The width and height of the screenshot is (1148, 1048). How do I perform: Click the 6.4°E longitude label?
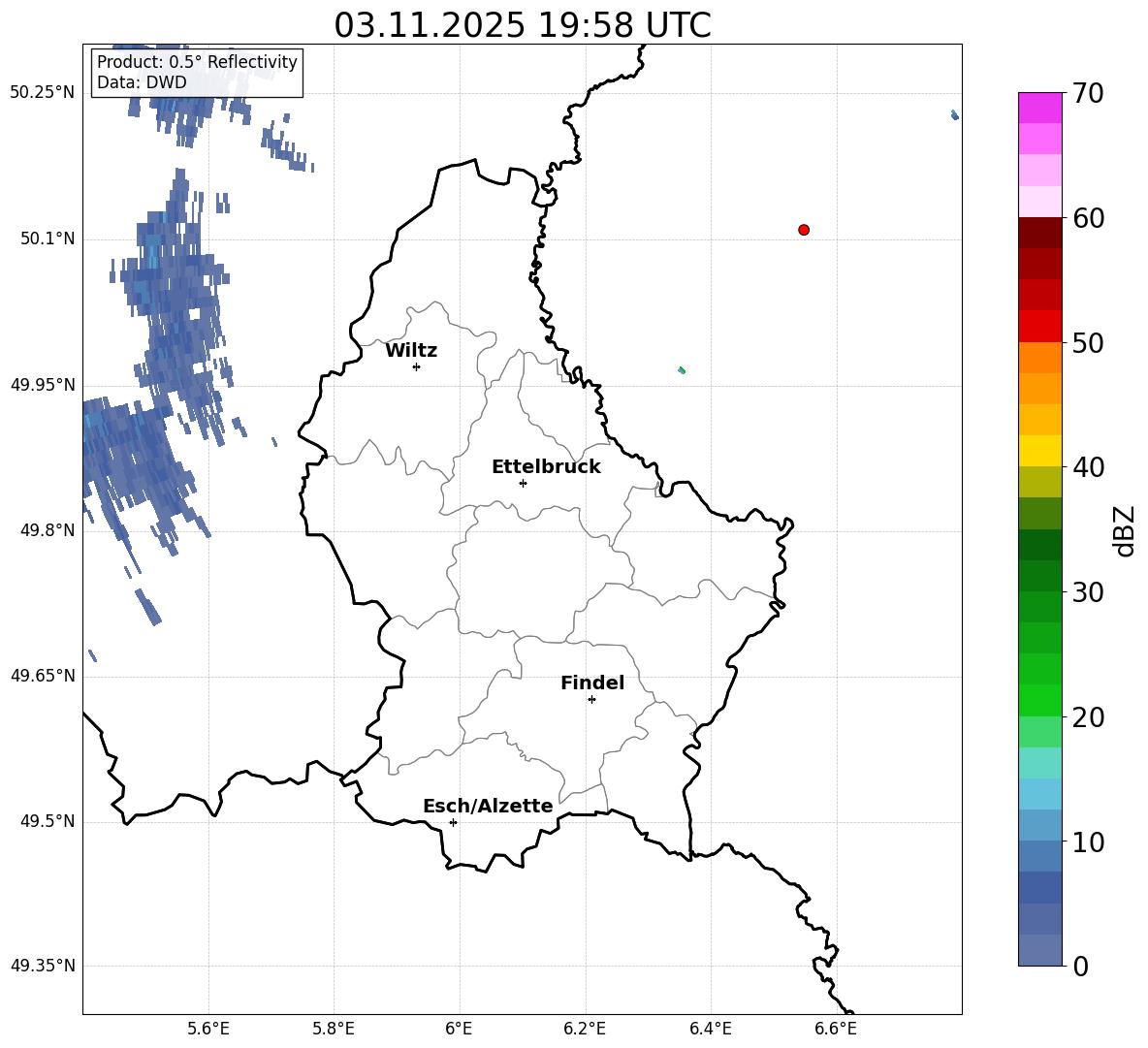click(710, 1029)
